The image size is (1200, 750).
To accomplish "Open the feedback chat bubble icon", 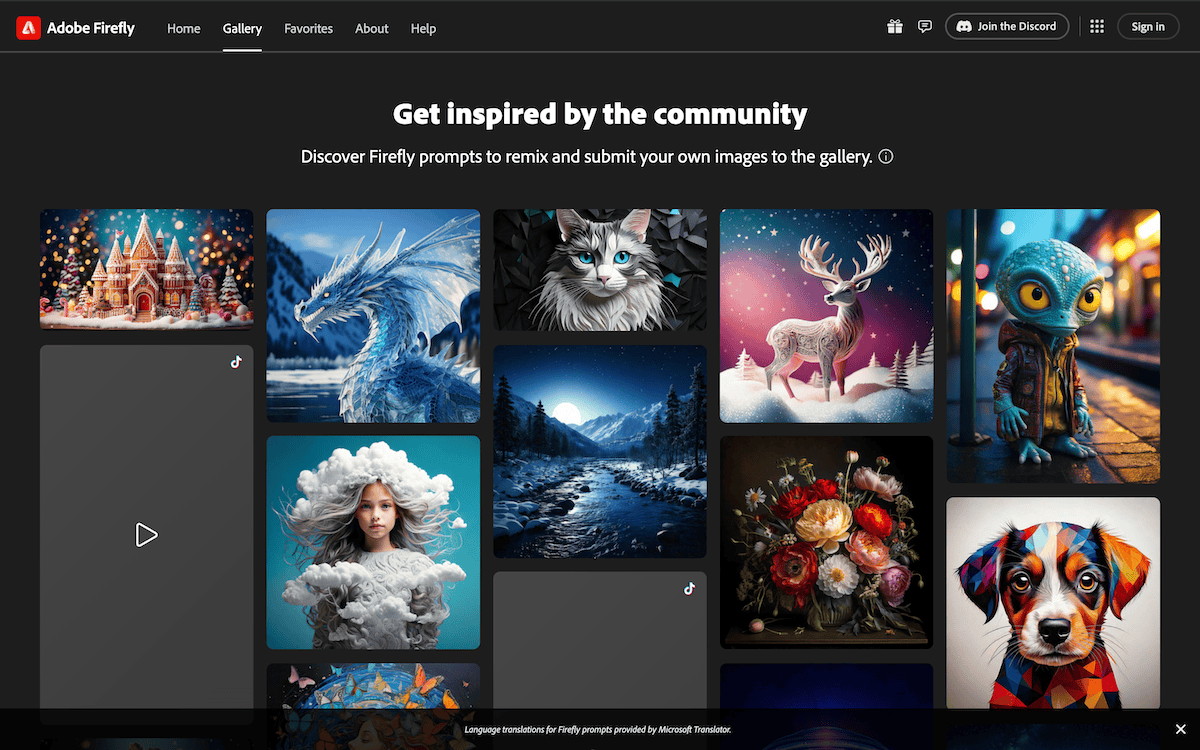I will [925, 27].
